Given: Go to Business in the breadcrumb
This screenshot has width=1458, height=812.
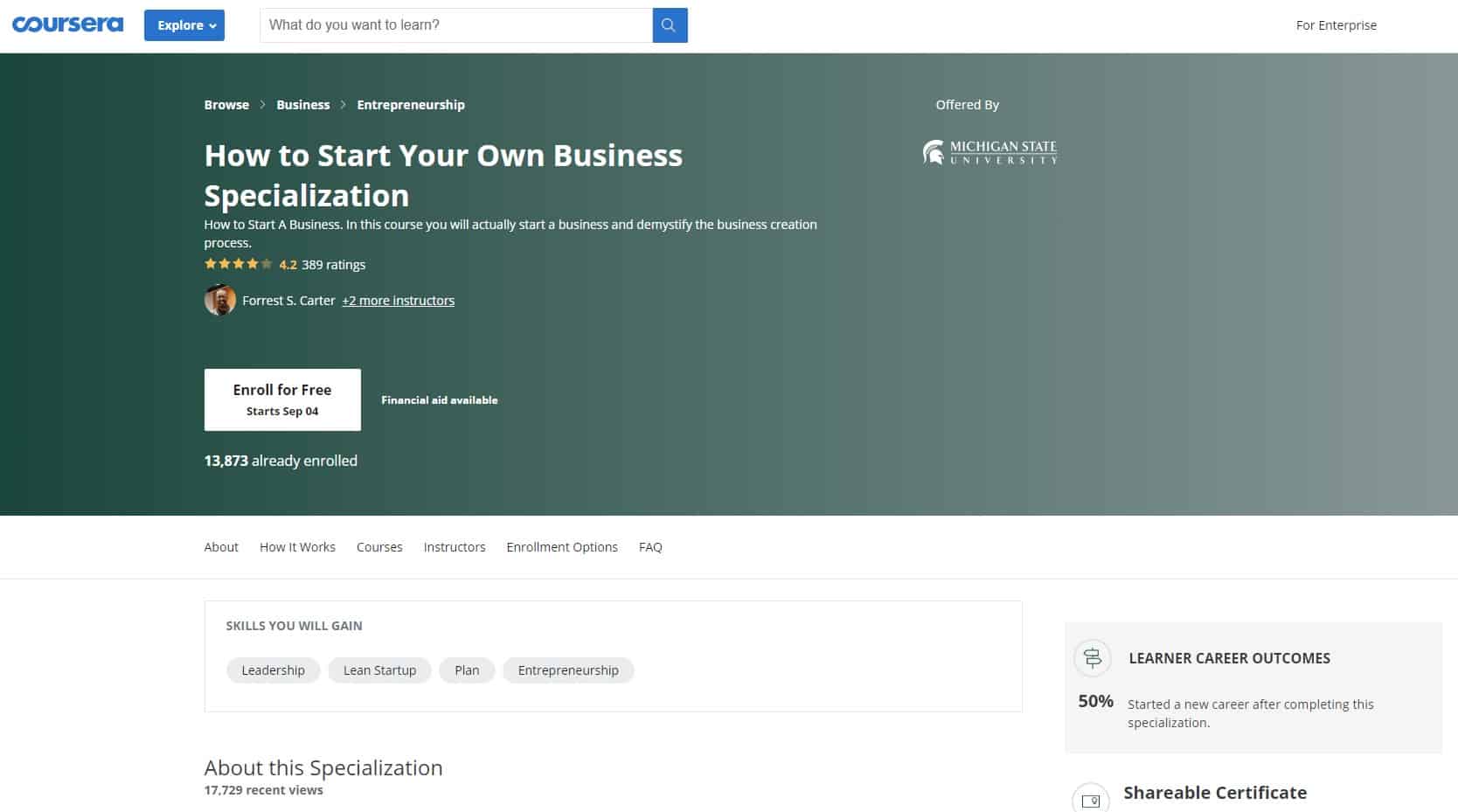Looking at the screenshot, I should 303,105.
